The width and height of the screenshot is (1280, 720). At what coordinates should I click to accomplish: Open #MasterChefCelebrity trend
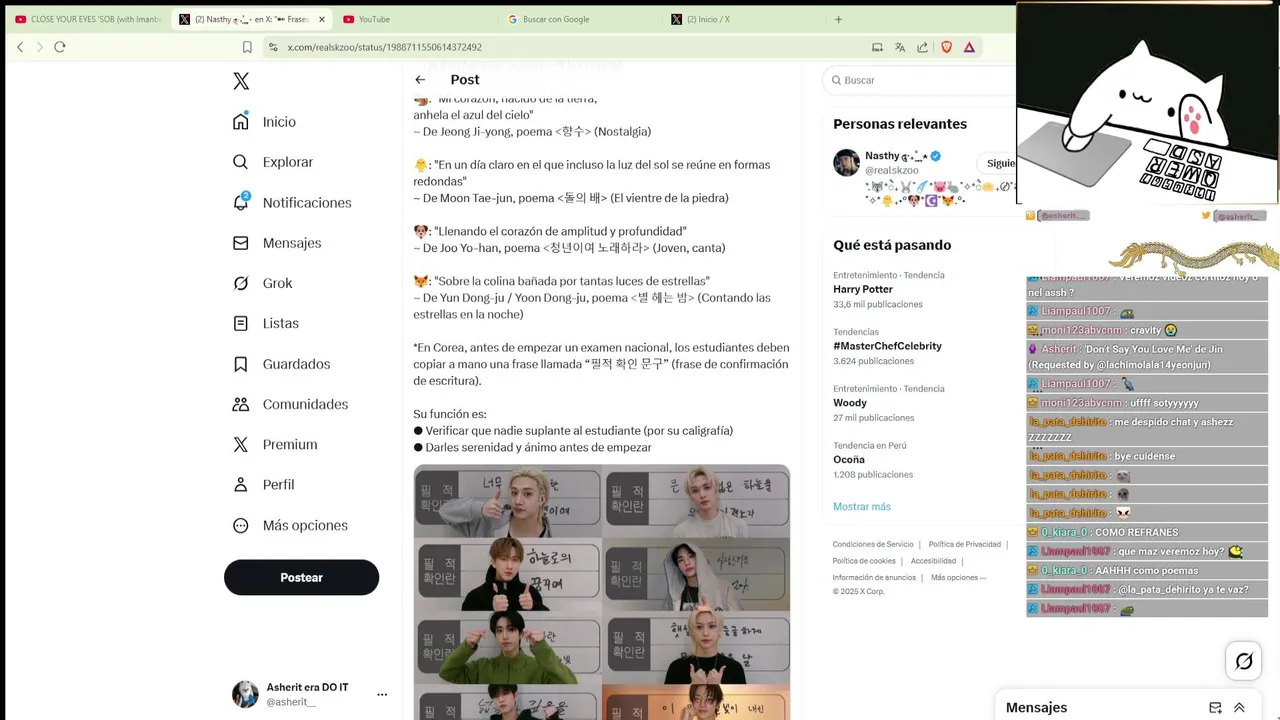(x=888, y=346)
